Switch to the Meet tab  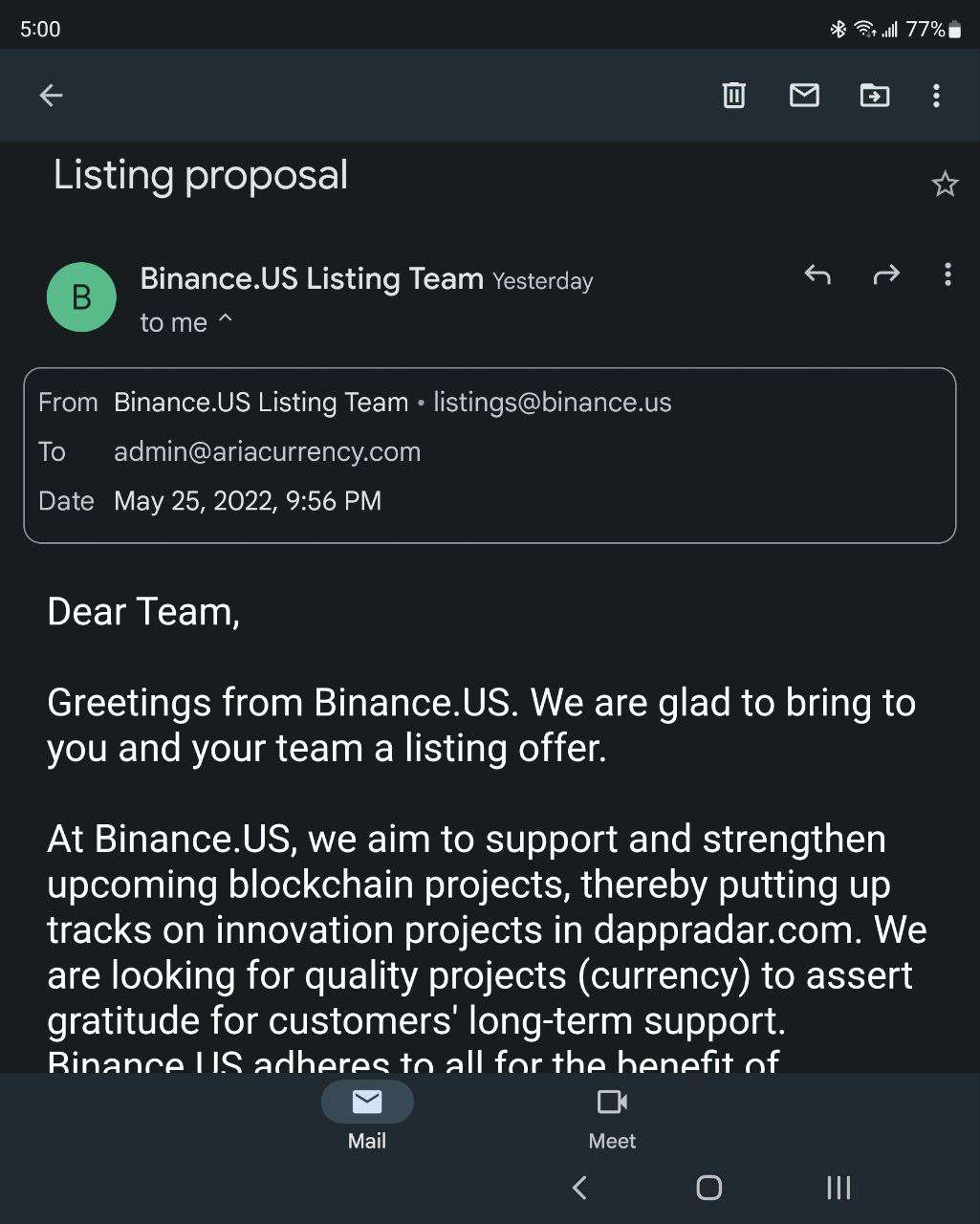pos(612,1116)
